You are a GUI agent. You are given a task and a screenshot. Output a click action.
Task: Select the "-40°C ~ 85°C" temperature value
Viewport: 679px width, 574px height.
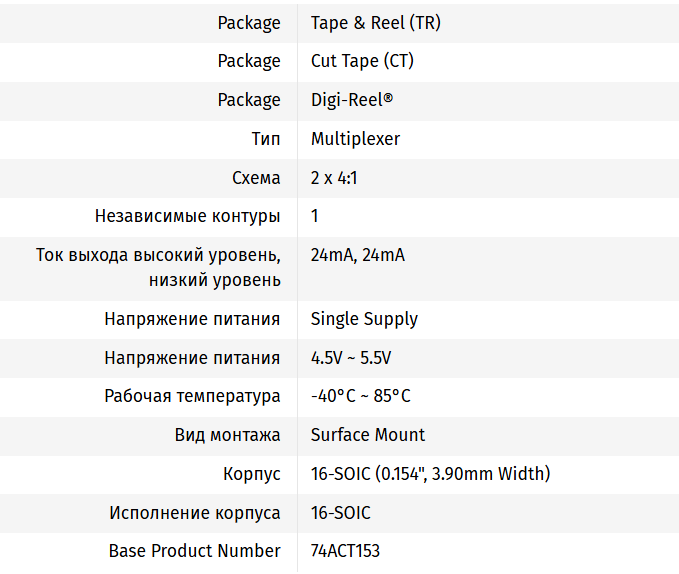pyautogui.click(x=360, y=396)
